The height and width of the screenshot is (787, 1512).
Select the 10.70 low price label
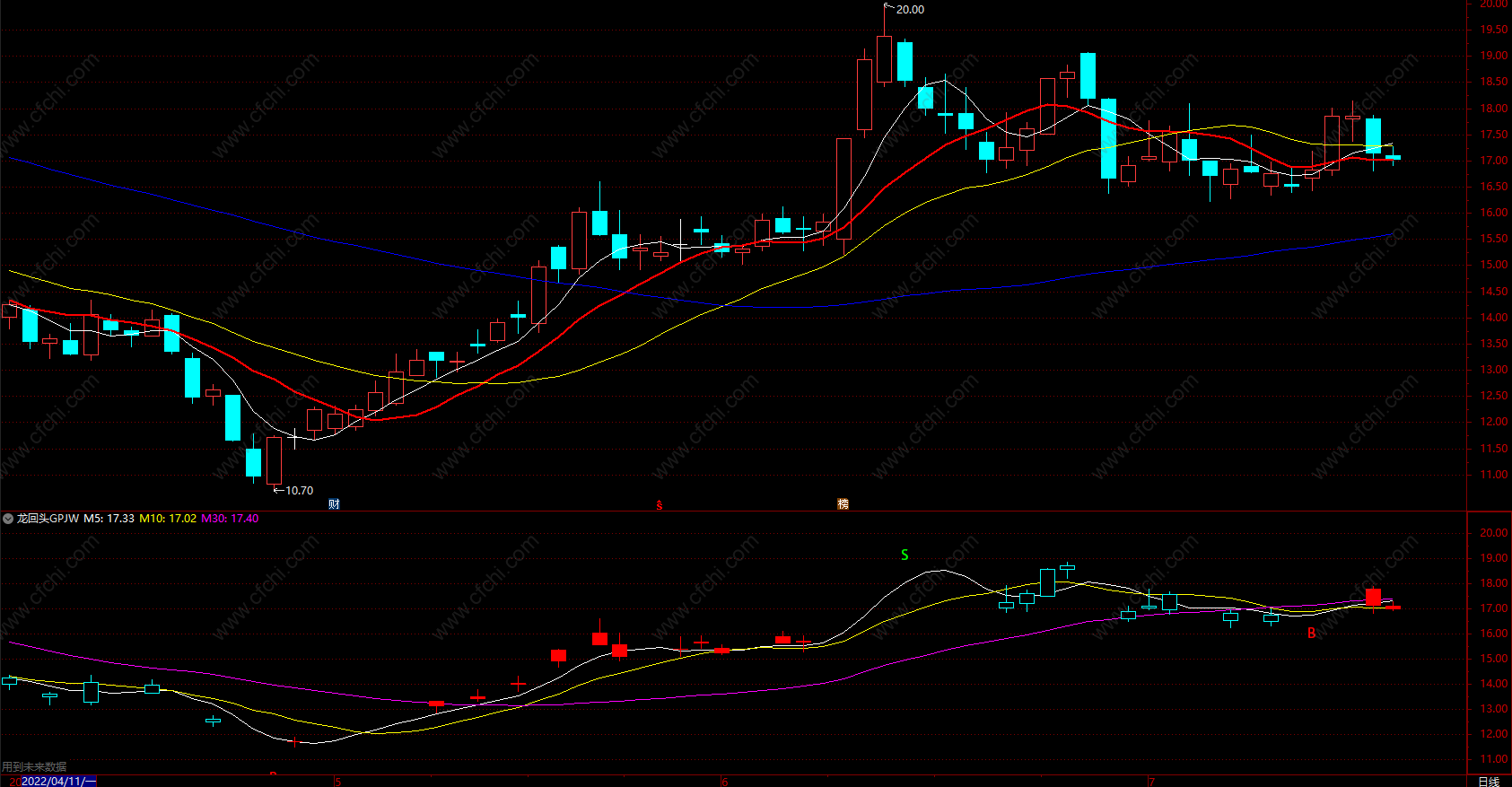click(299, 491)
